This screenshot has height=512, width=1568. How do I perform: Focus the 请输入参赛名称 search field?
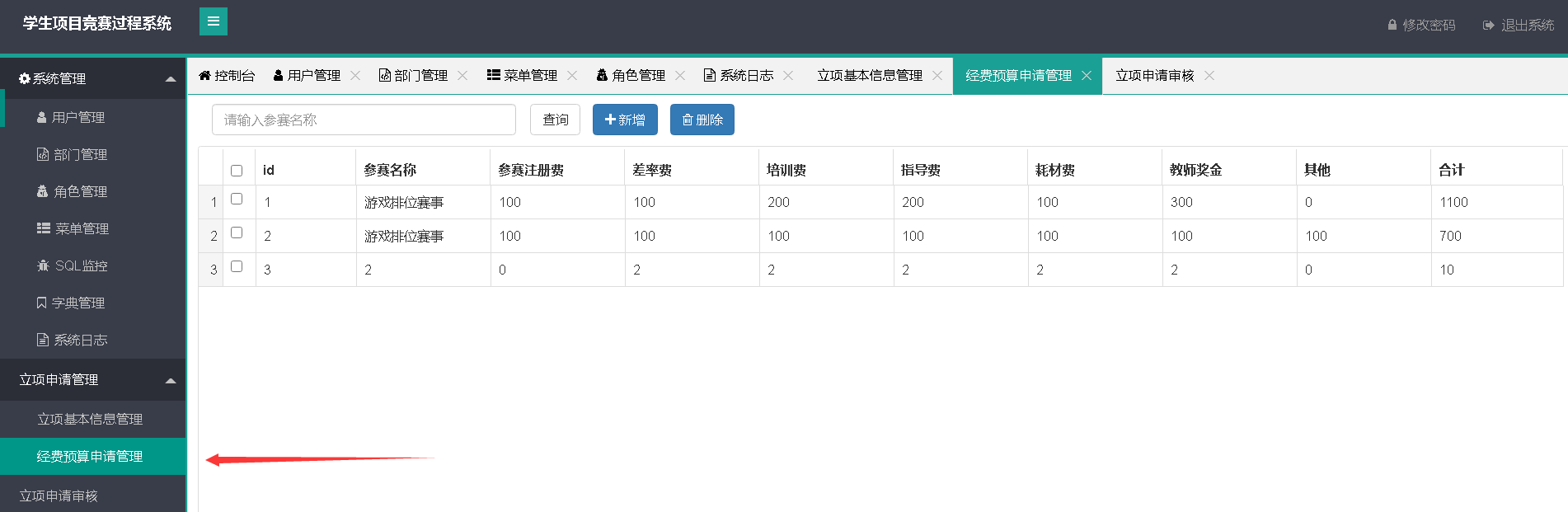click(x=364, y=120)
